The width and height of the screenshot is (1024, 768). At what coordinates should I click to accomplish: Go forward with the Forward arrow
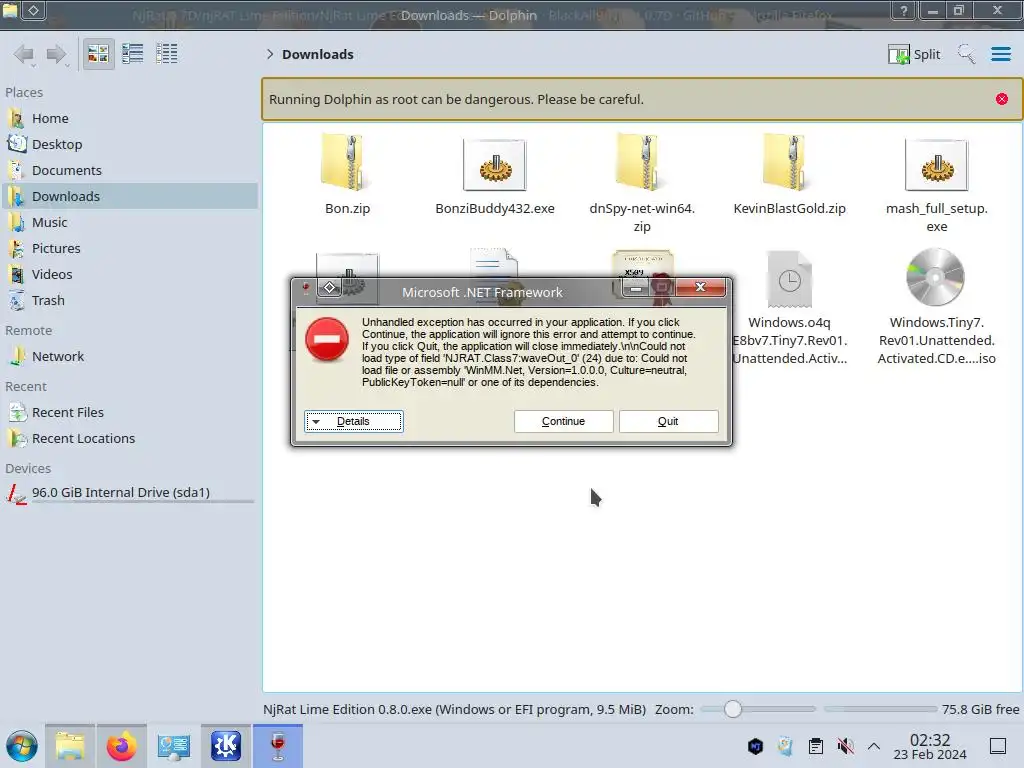point(57,54)
